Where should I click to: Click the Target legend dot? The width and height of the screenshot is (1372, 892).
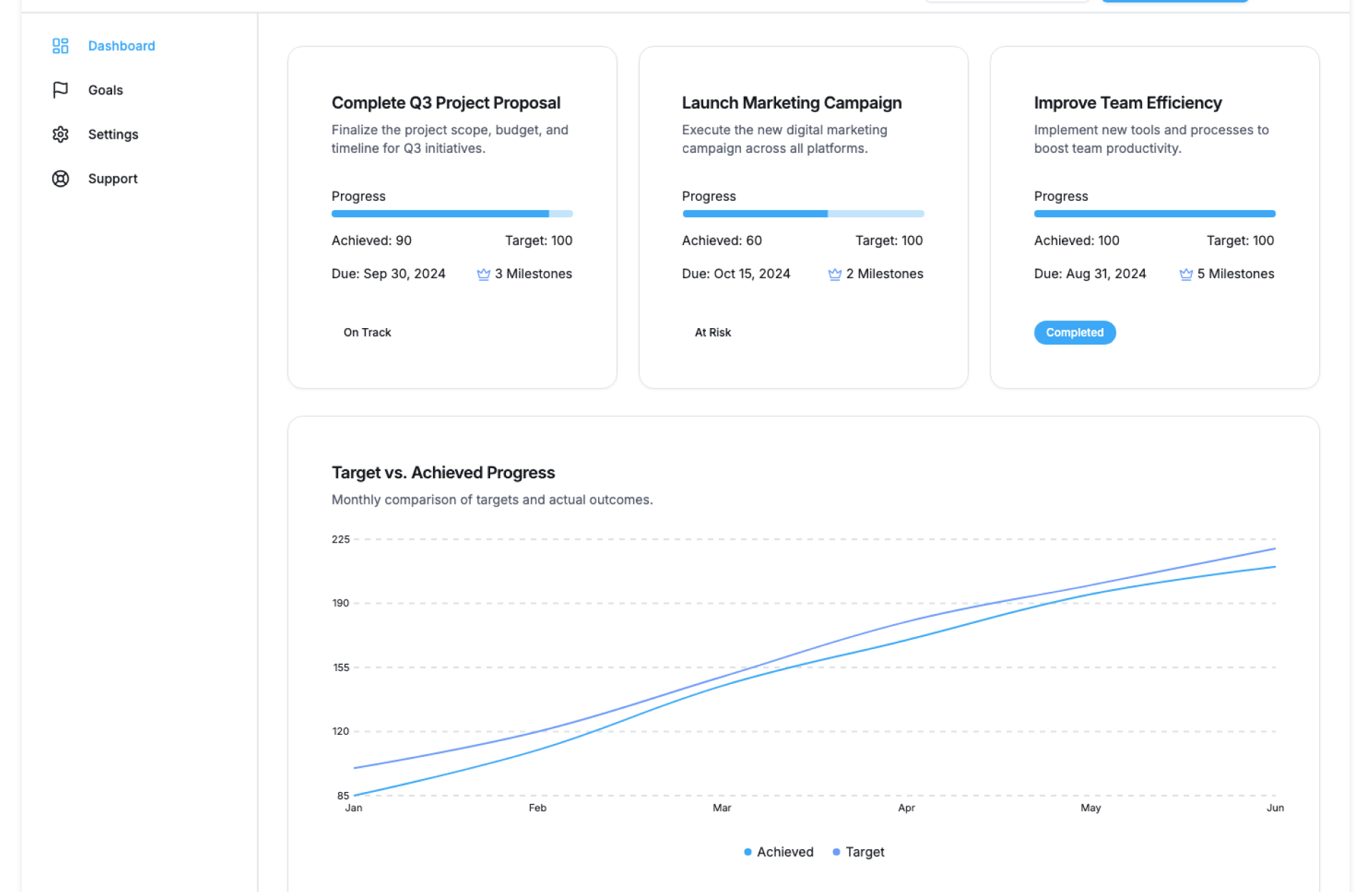[x=836, y=852]
